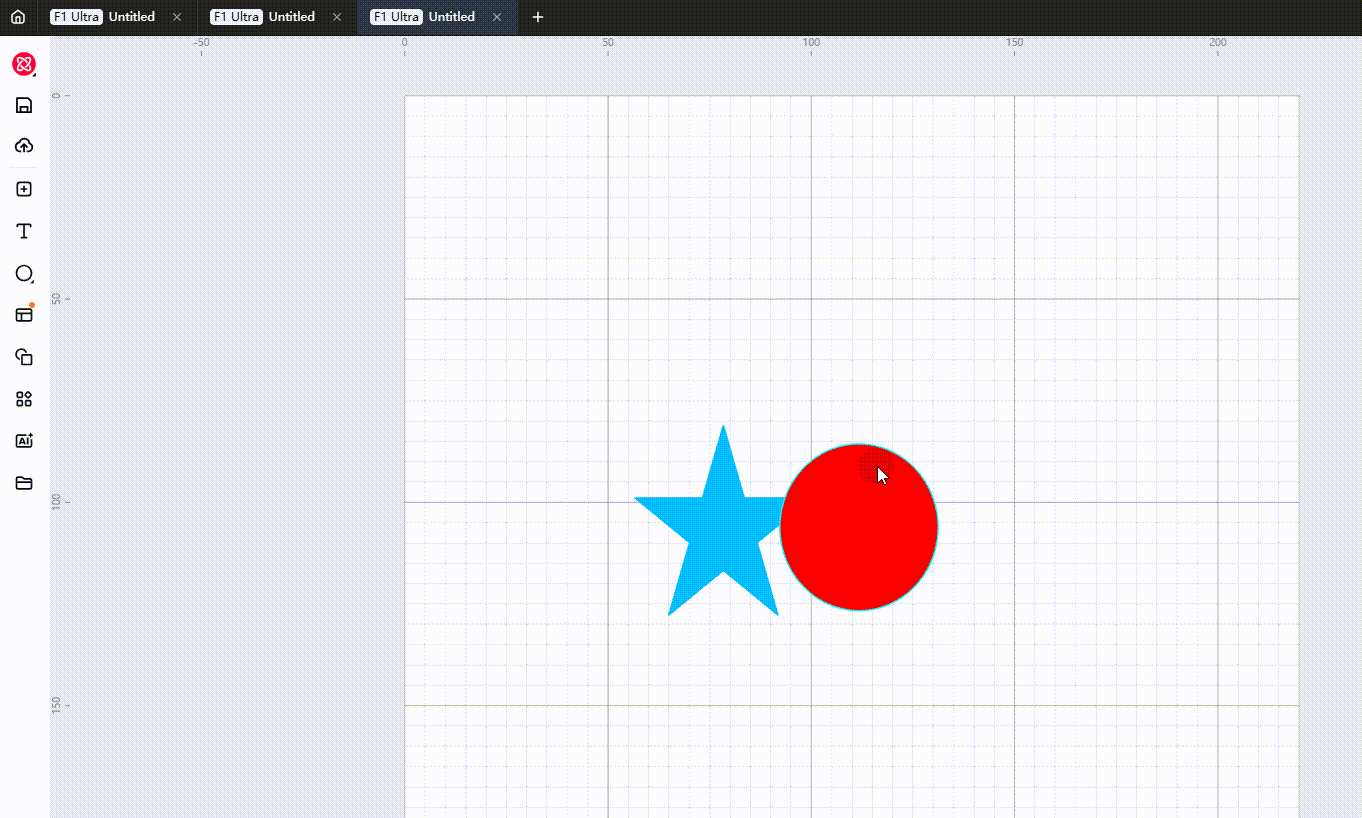Open the xTool logo main menu
Viewport: 1362px width, 818px height.
tap(24, 65)
